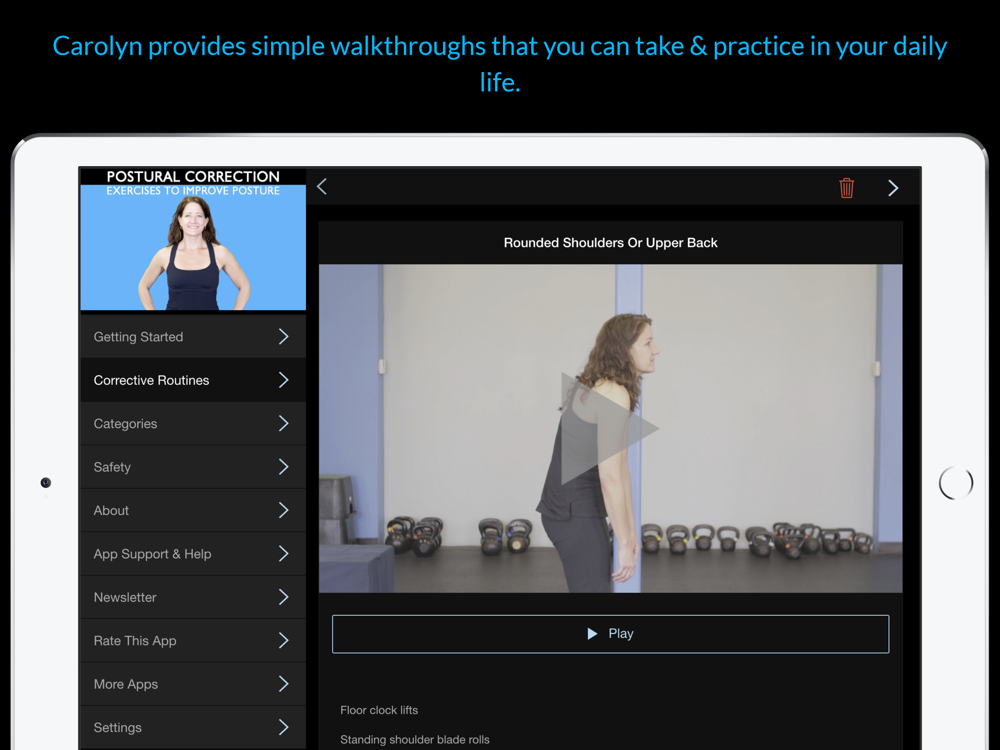The height and width of the screenshot is (750, 1000).
Task: Click chevron next to Getting Started
Action: coord(284,337)
